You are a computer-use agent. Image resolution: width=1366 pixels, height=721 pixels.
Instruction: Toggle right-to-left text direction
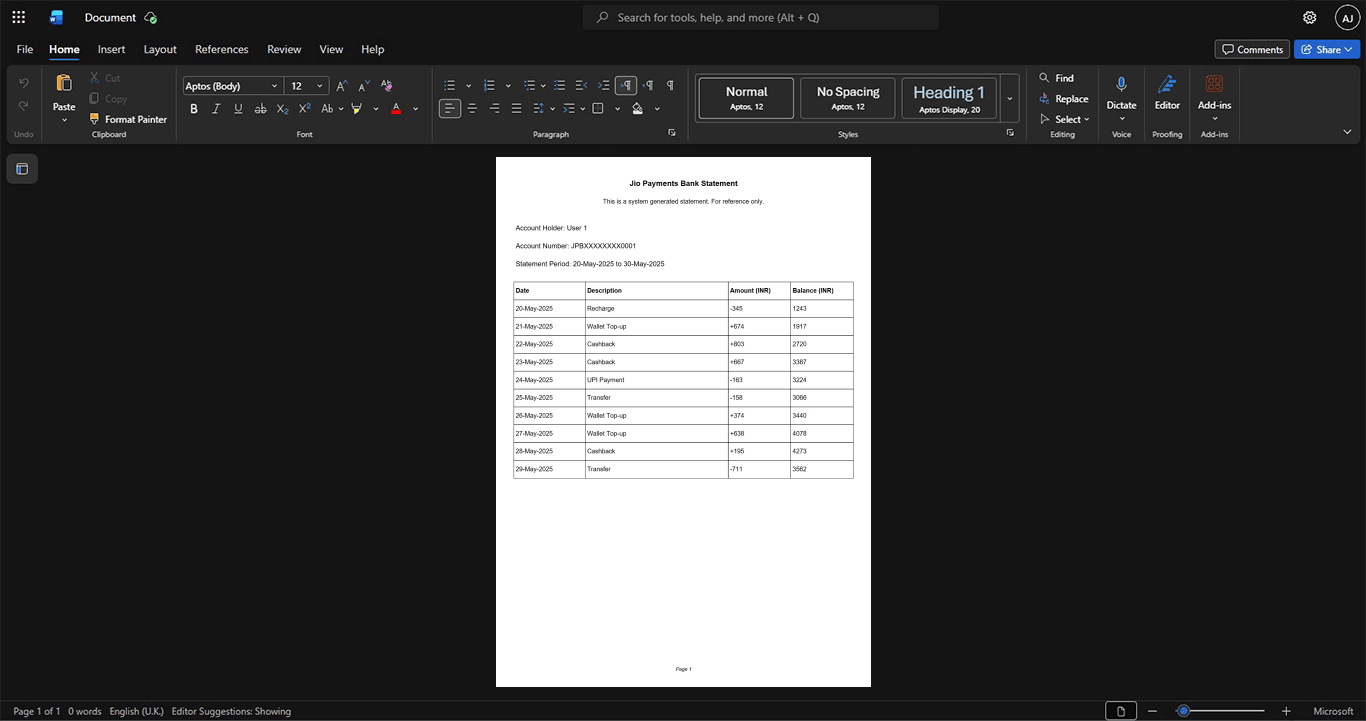648,86
